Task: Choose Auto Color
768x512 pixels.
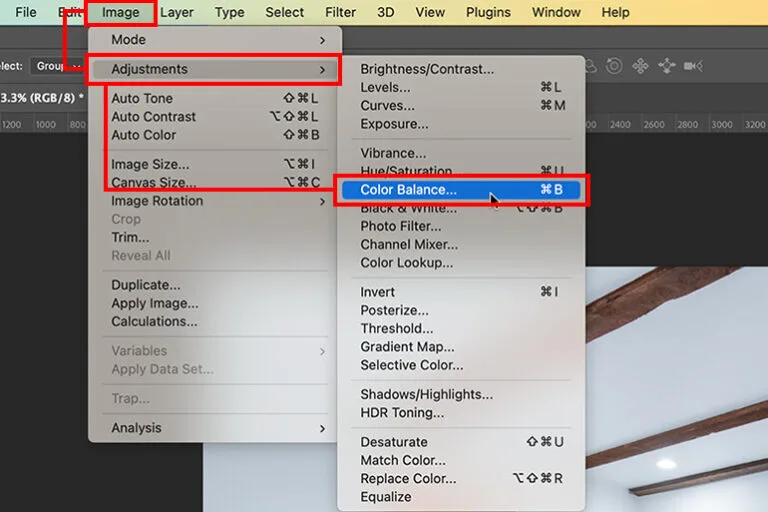Action: click(216, 135)
